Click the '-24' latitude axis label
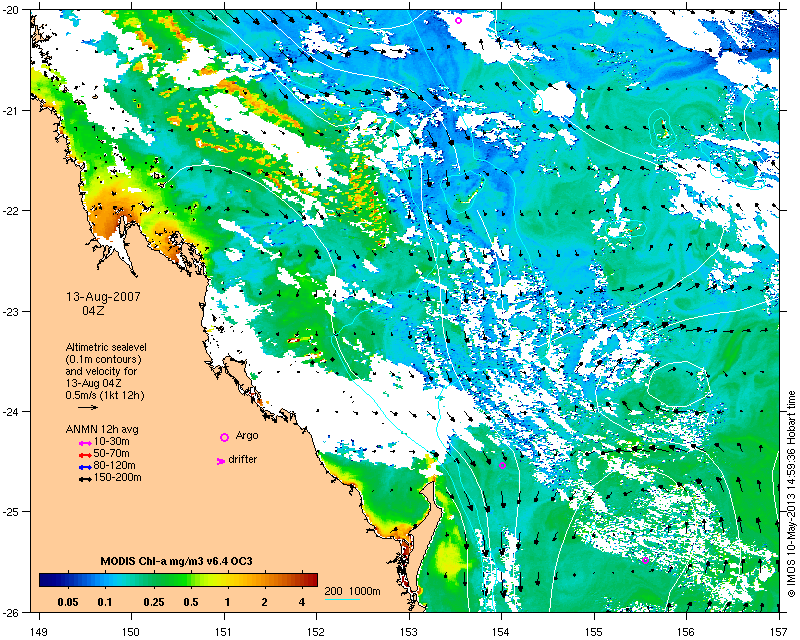 [x=12, y=411]
